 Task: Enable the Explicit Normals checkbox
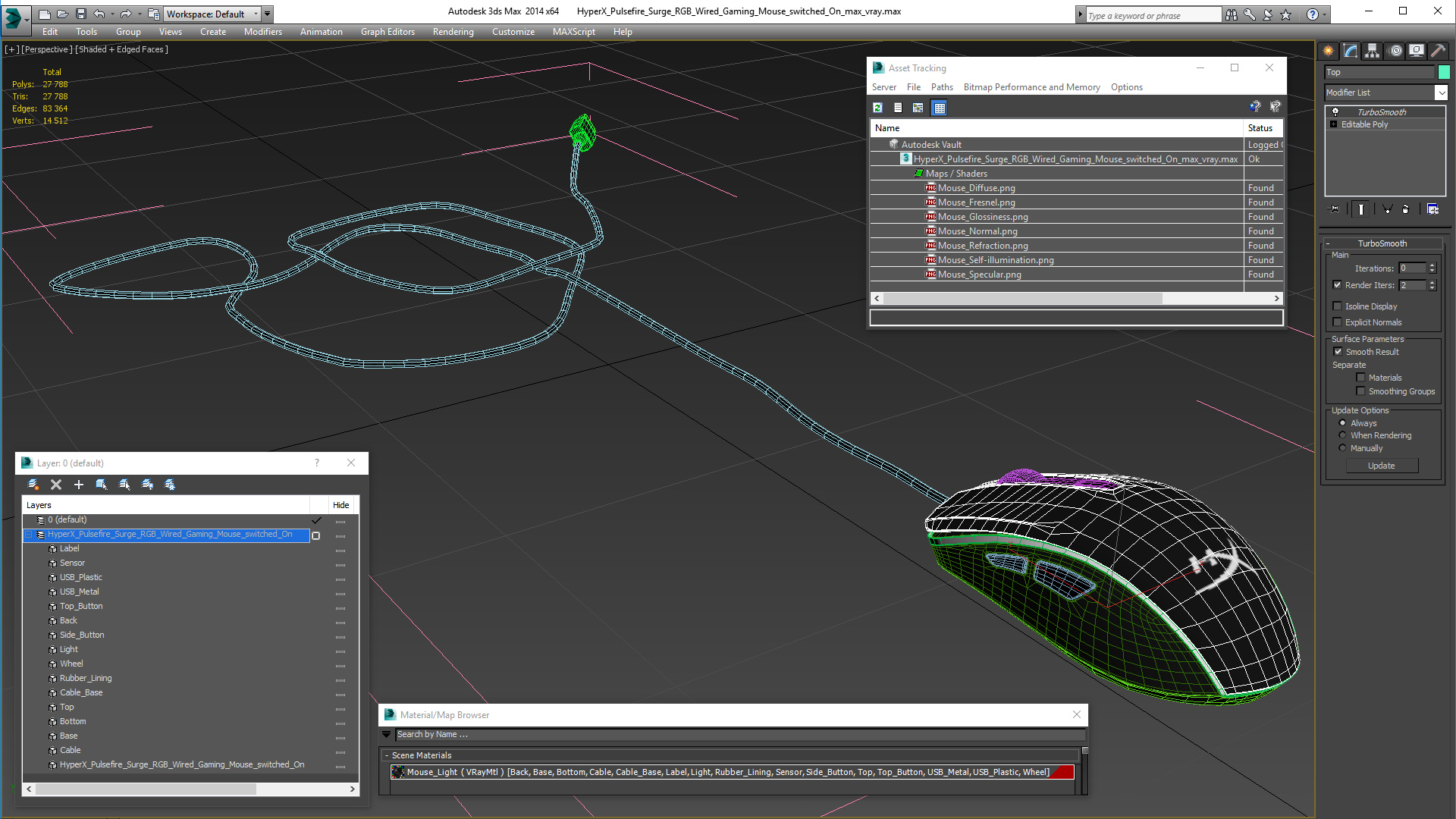coord(1338,322)
